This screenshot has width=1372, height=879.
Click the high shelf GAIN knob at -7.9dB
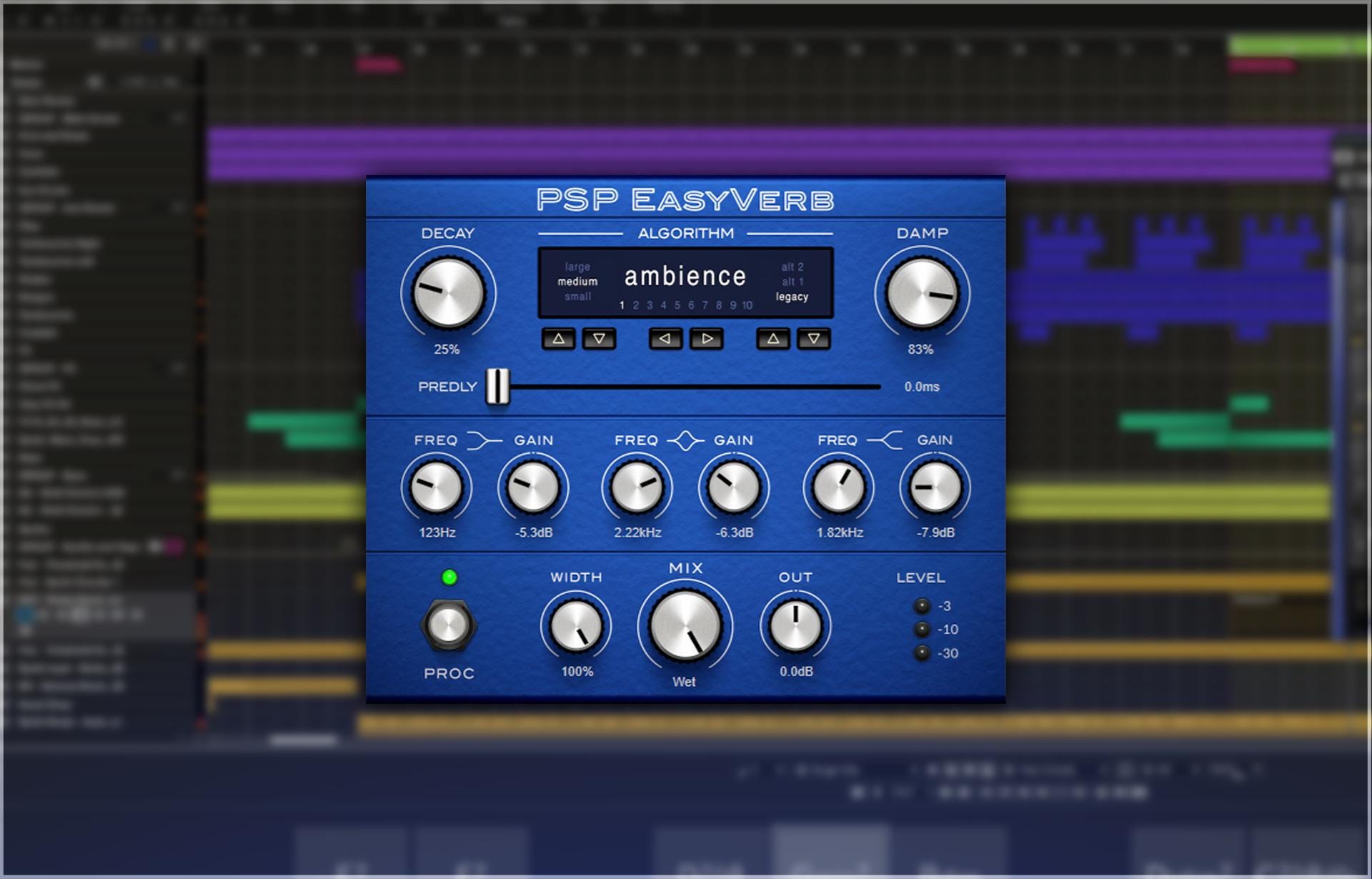pos(935,487)
